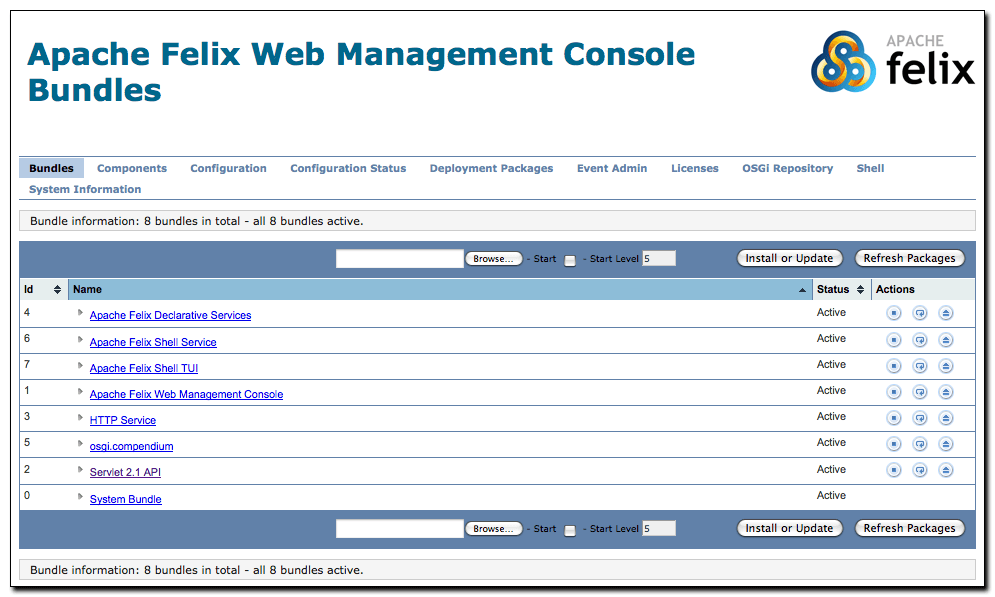This screenshot has height=597, width=995.
Task: Stop the Apache Felix Shell Service bundle
Action: [x=893, y=340]
